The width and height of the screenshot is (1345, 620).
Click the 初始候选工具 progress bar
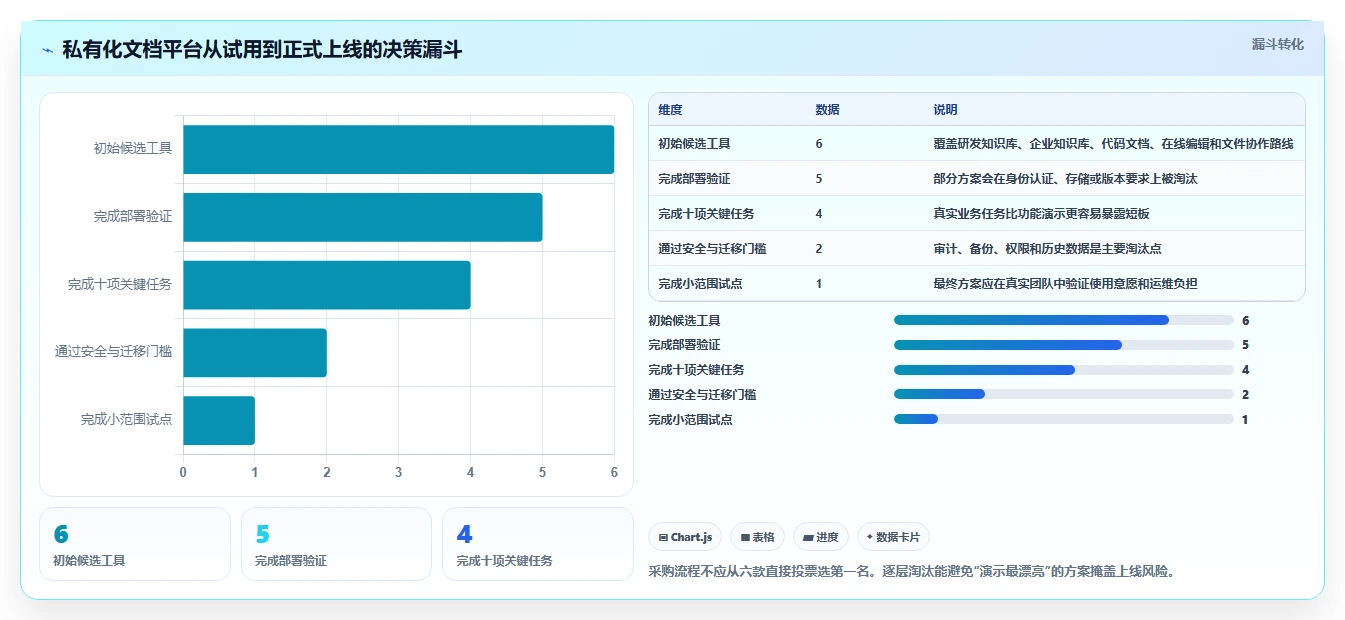click(x=1063, y=320)
